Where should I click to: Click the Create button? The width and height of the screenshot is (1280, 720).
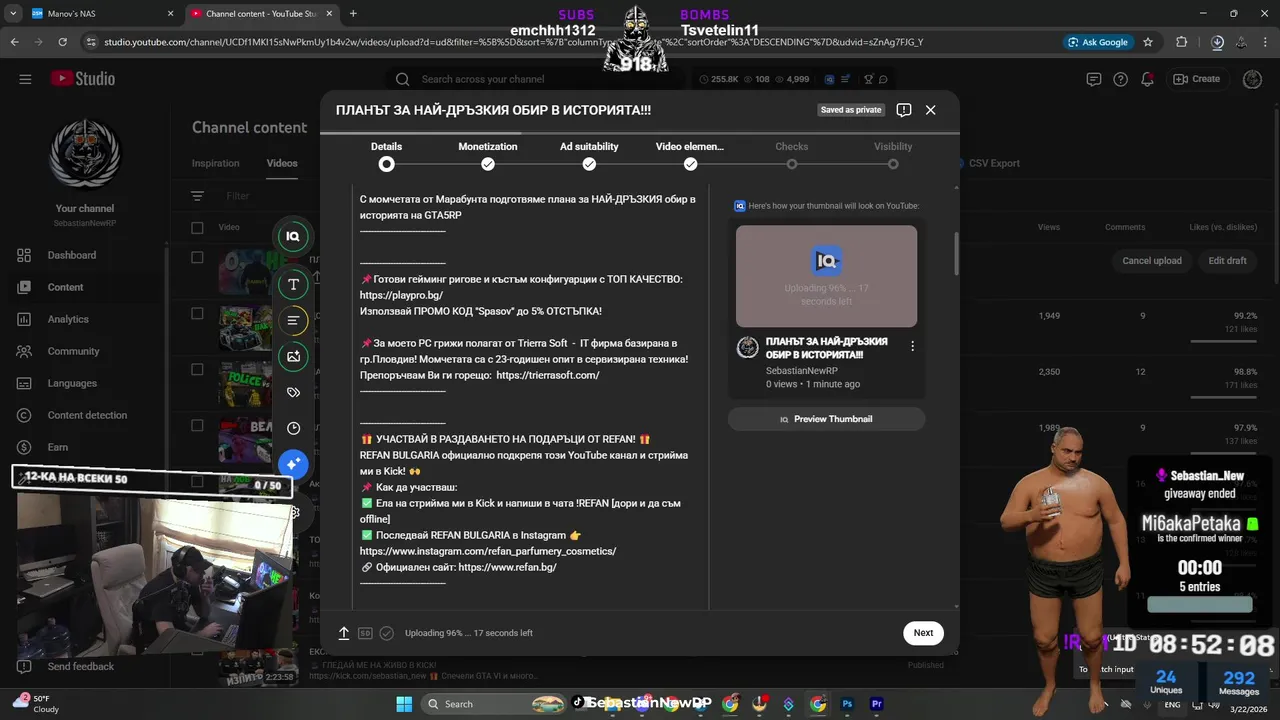tap(1197, 79)
